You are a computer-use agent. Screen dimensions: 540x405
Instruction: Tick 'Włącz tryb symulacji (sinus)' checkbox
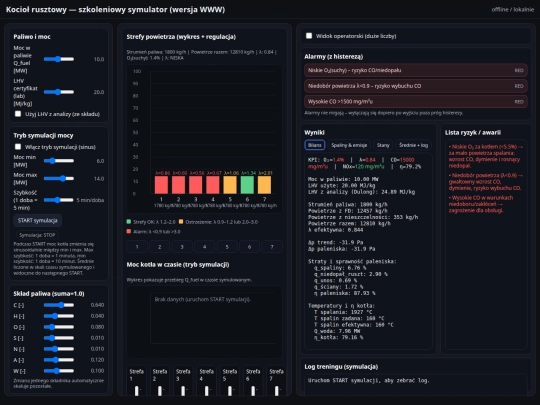click(x=18, y=147)
